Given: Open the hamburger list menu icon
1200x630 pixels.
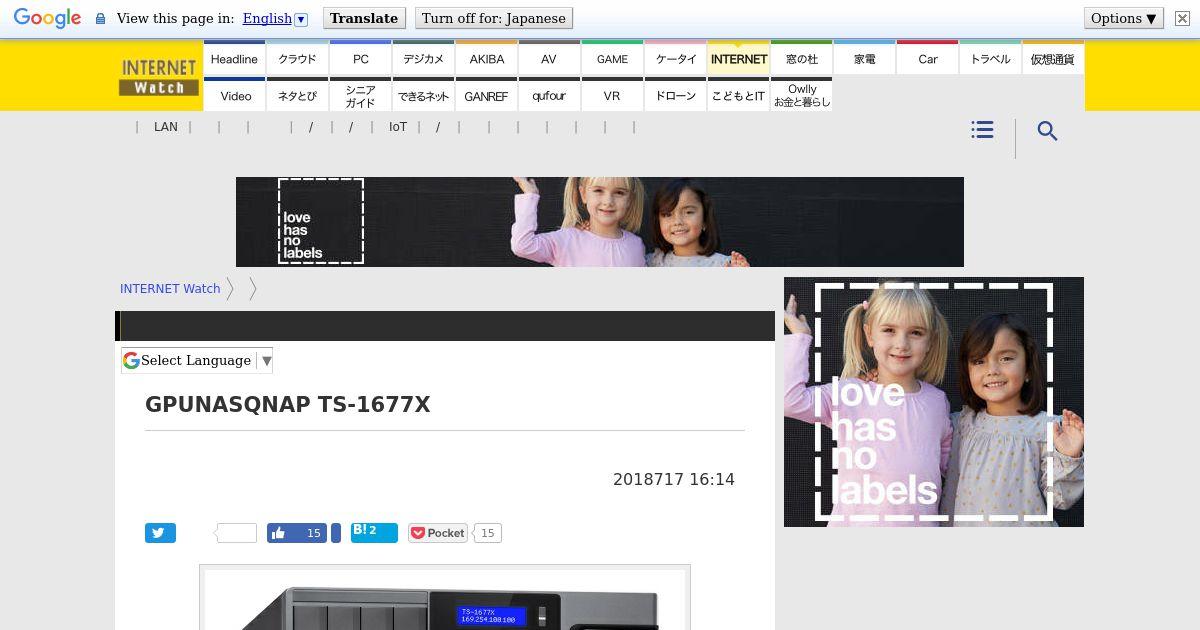Looking at the screenshot, I should pos(982,130).
